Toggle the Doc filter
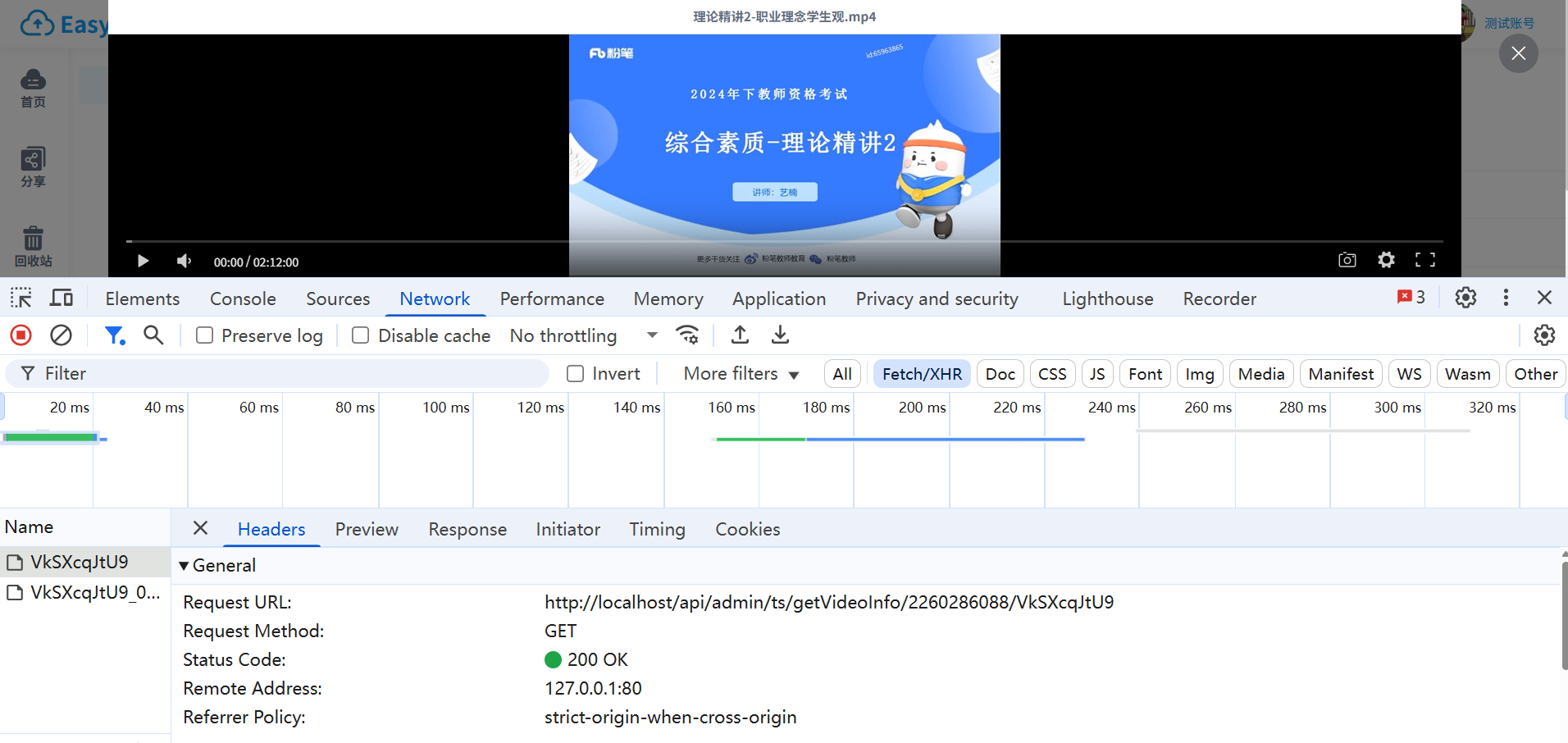This screenshot has width=1568, height=743. [1001, 374]
